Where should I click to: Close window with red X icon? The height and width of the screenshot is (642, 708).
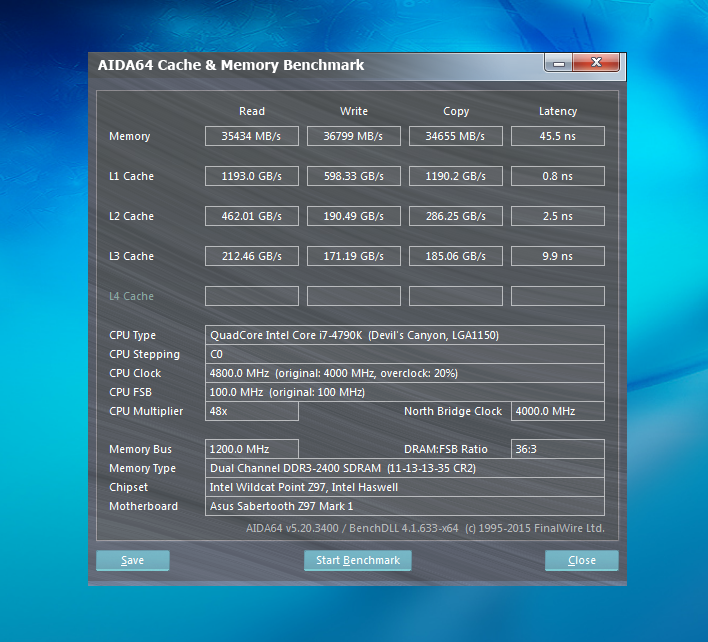[596, 62]
